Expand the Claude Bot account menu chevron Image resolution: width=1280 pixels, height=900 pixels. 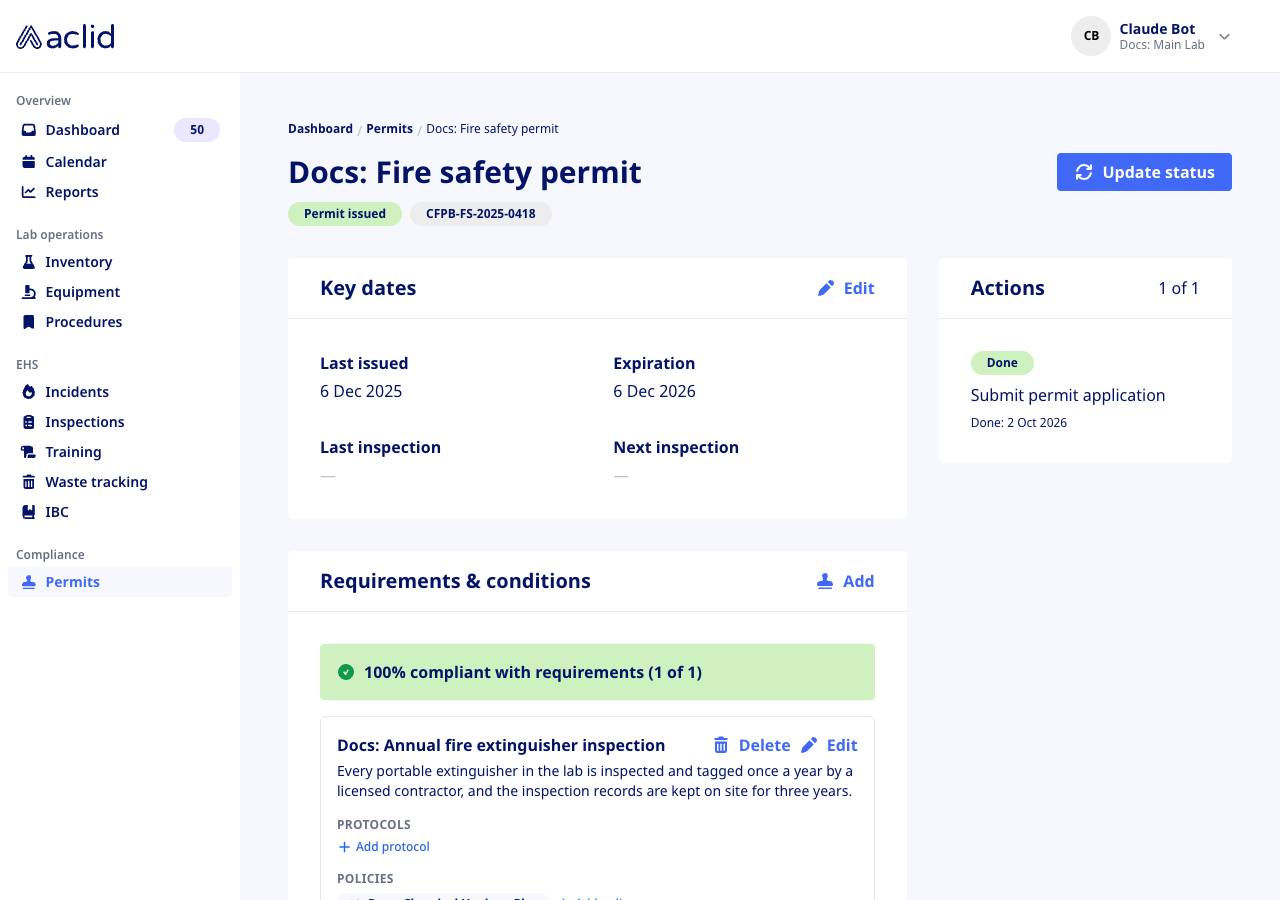[x=1224, y=37]
